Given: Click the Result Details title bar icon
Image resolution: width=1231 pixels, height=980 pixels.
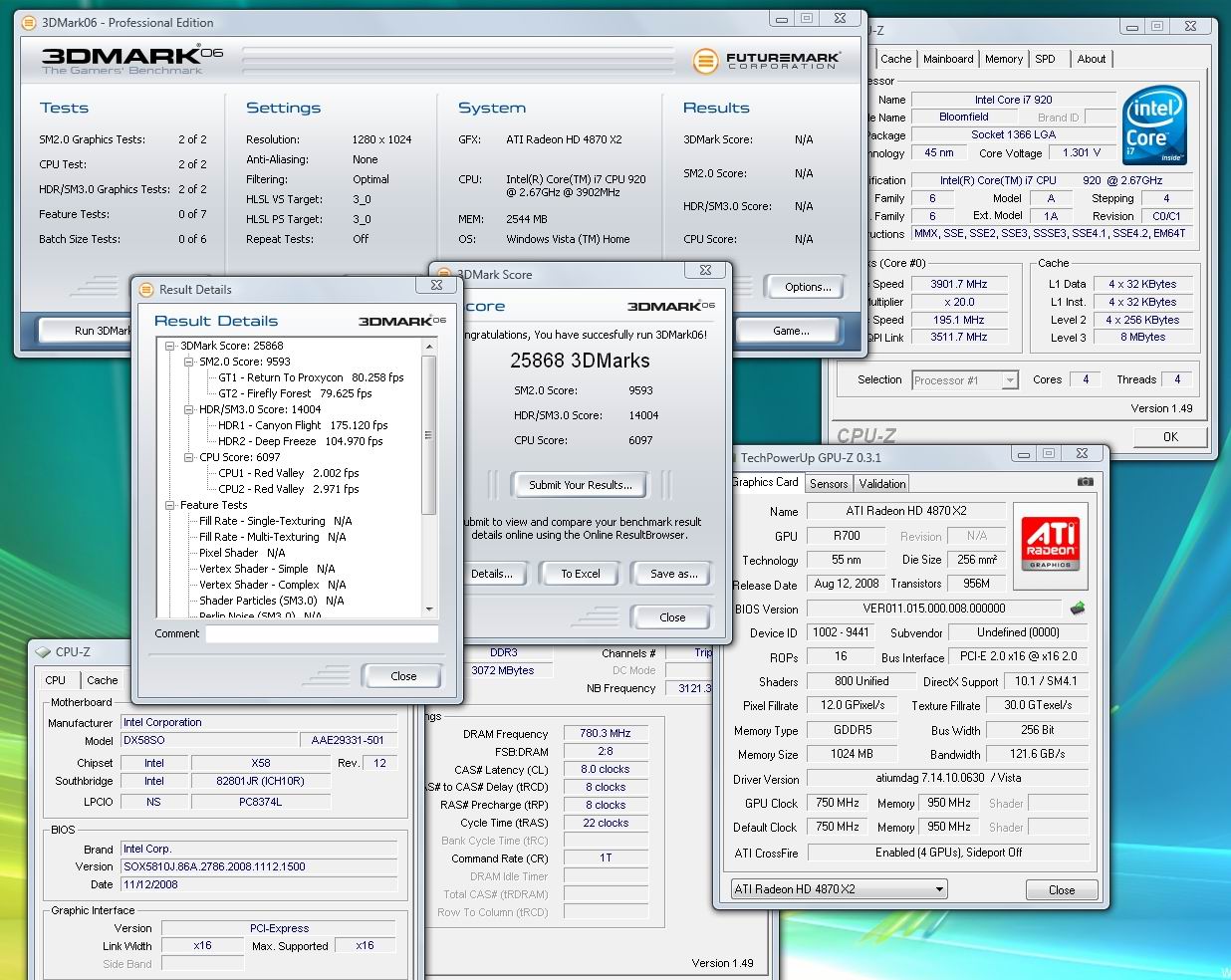Looking at the screenshot, I should [145, 290].
